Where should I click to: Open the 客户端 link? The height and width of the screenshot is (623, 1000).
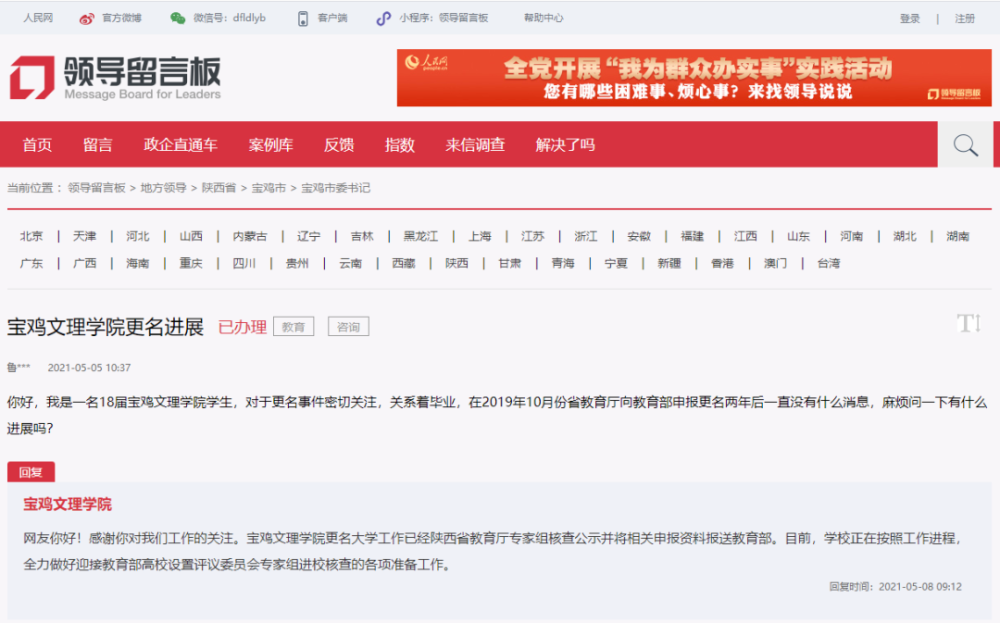tap(332, 18)
